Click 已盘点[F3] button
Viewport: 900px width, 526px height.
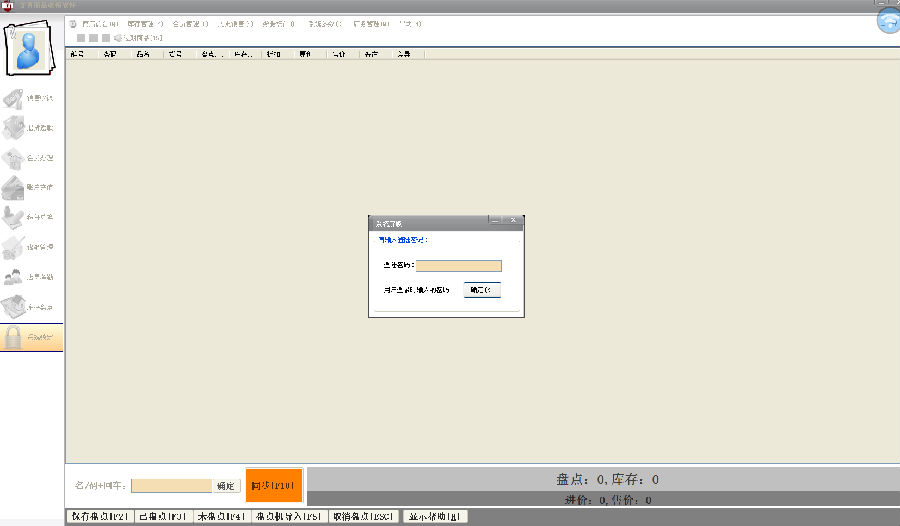point(164,516)
